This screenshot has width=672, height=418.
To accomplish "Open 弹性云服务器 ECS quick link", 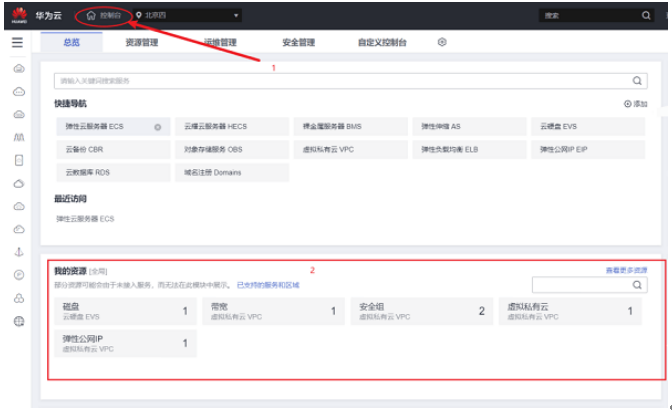I will coord(113,126).
